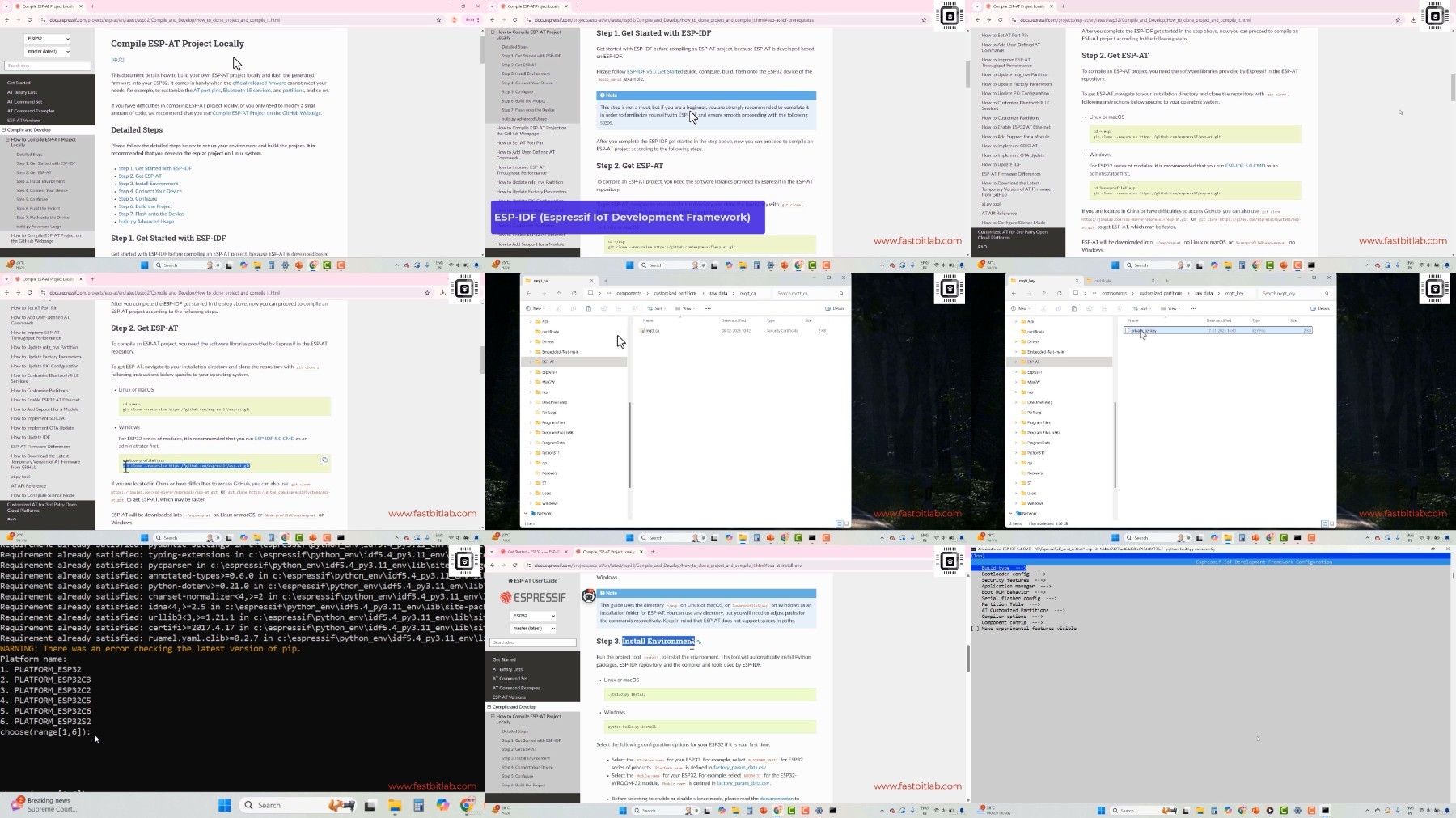This screenshot has height=818, width=1456.
Task: Switch mqtt_ca Explorer to details view in status bar
Action: point(839,523)
